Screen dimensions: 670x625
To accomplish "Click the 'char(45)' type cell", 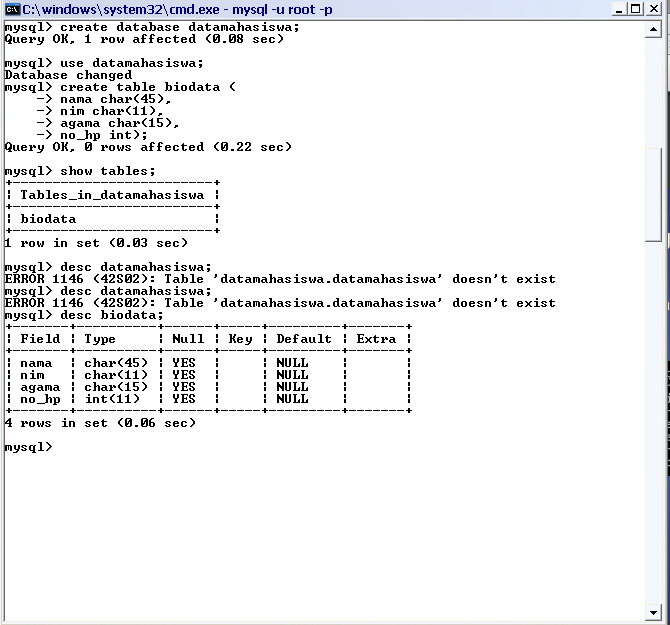I will pos(116,363).
